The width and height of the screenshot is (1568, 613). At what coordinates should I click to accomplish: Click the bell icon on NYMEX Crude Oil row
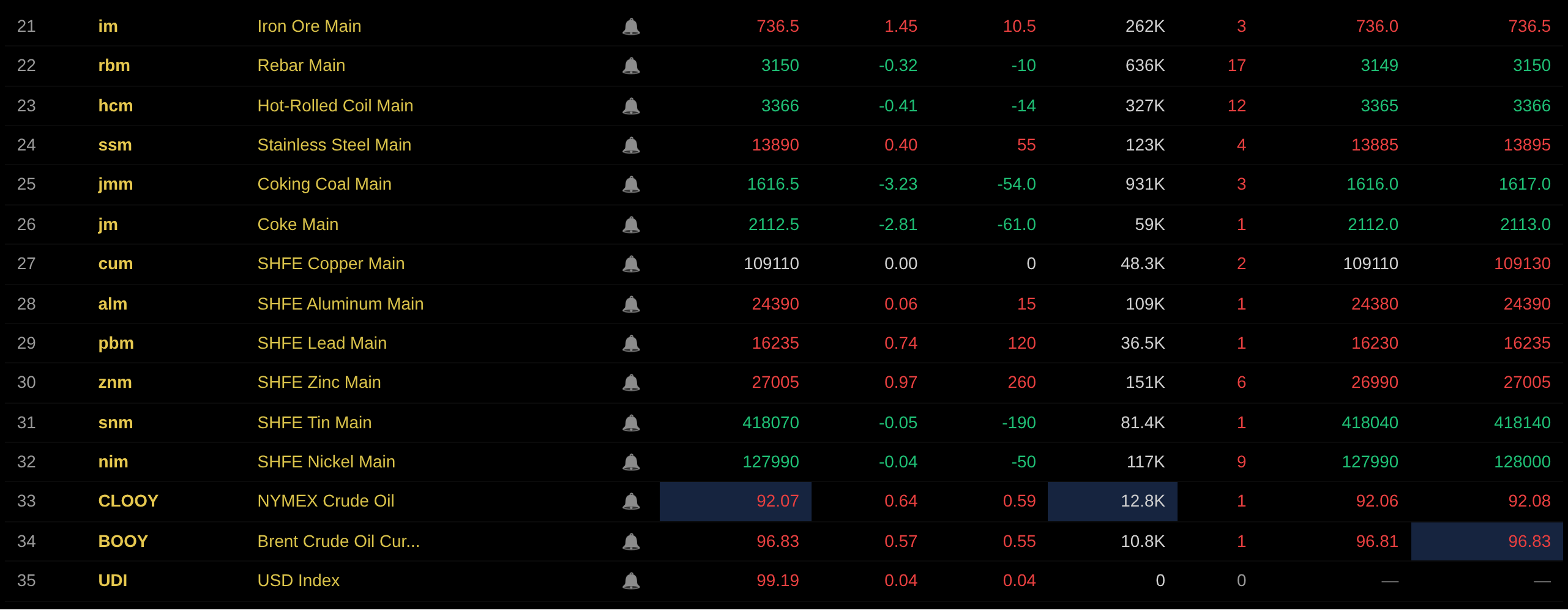(x=631, y=501)
